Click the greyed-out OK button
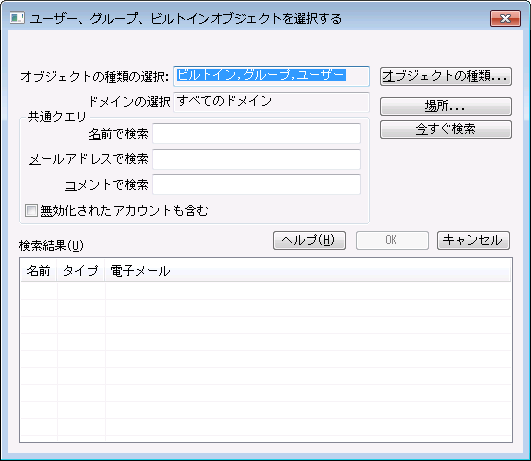This screenshot has height=461, width=531. coord(392,240)
